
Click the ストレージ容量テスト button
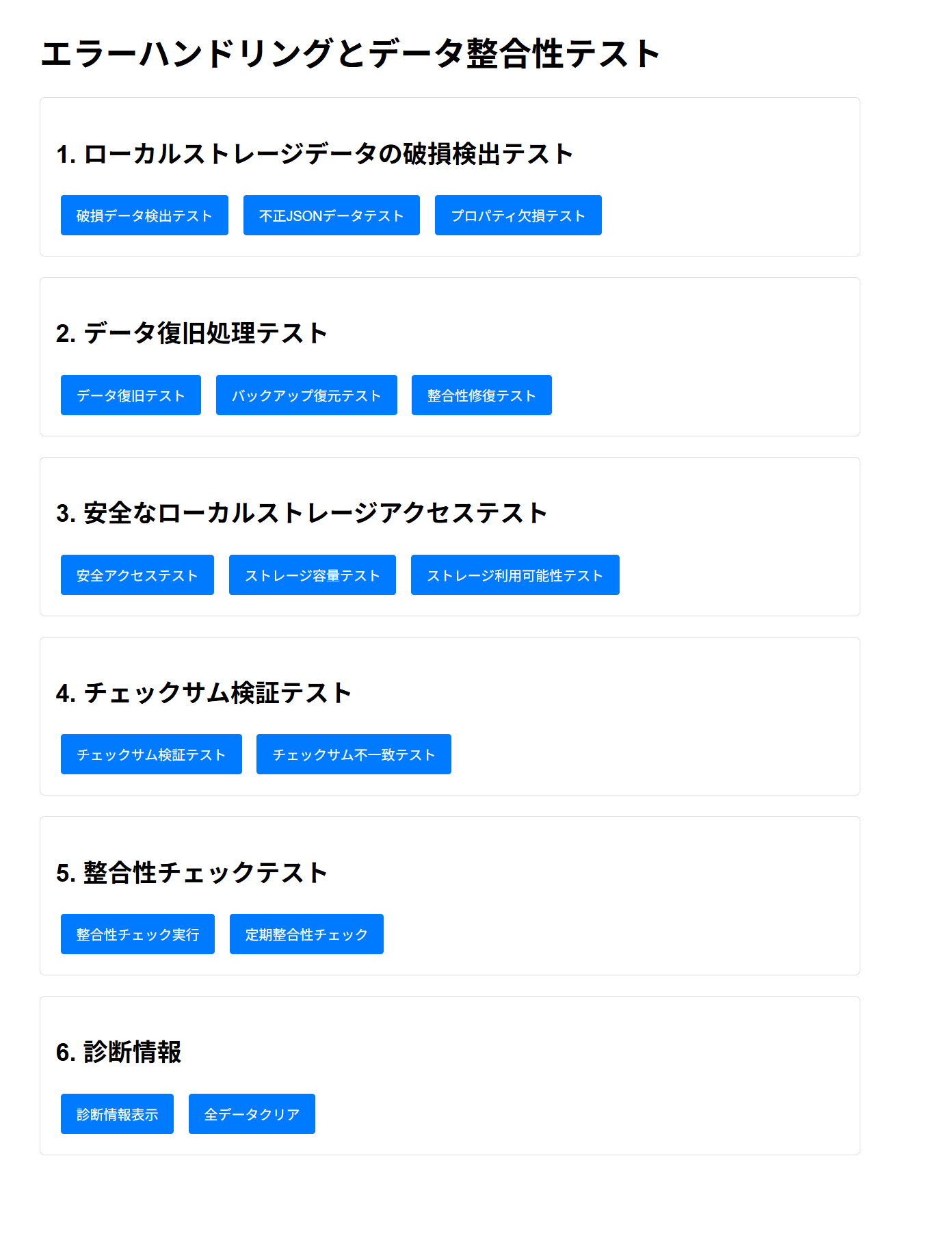[312, 575]
